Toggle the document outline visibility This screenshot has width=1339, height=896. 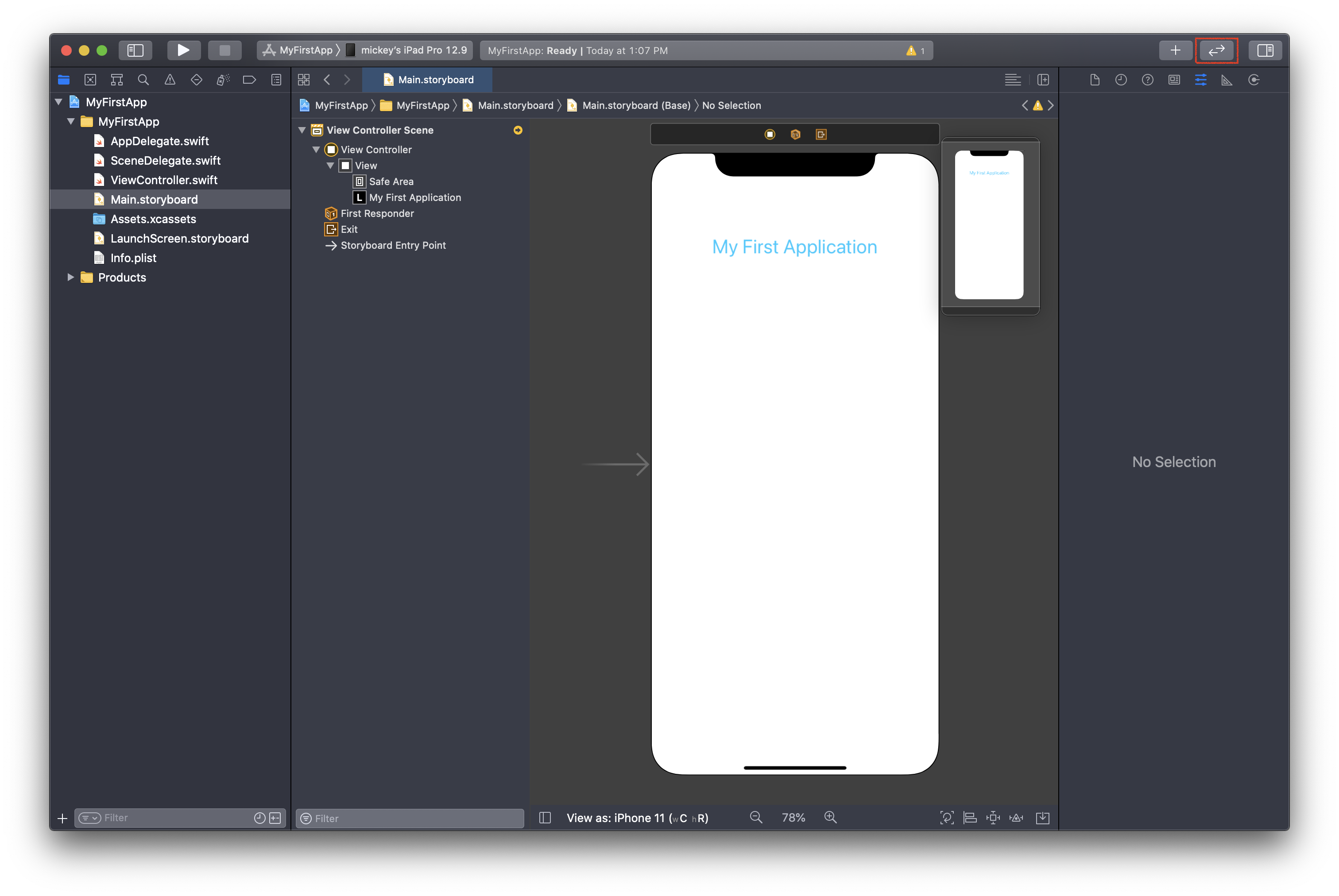click(545, 818)
